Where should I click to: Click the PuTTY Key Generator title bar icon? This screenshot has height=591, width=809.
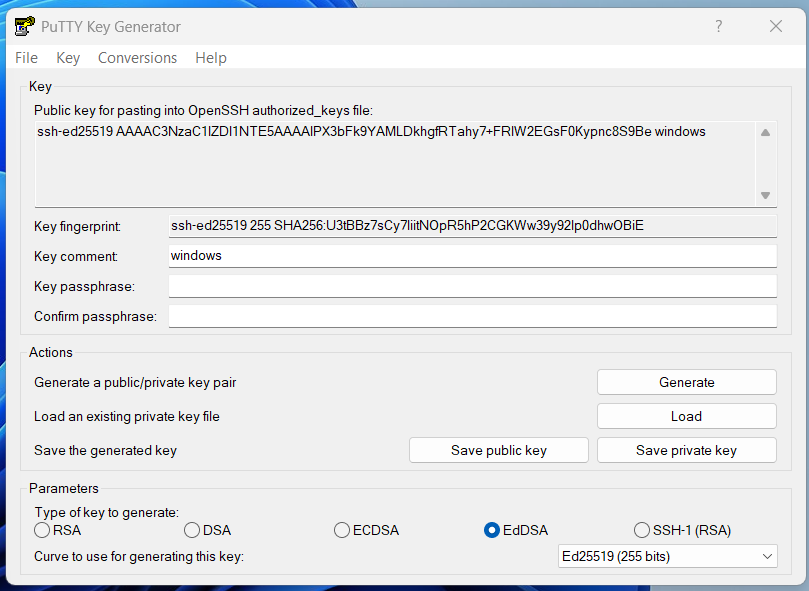[24, 27]
